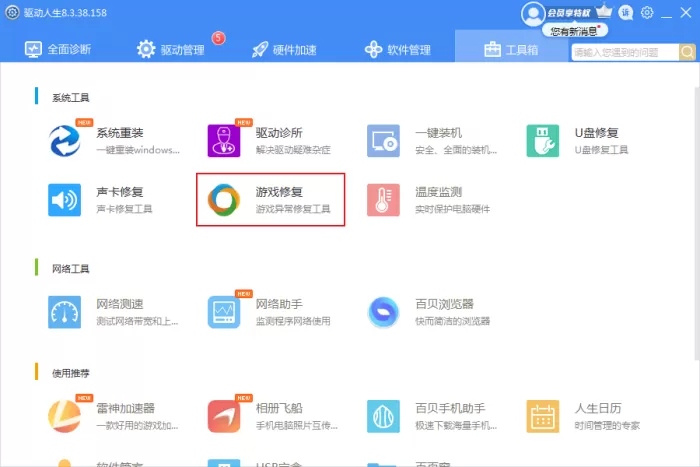Click the 声卡修复工具 description text
700x467 pixels.
124,208
